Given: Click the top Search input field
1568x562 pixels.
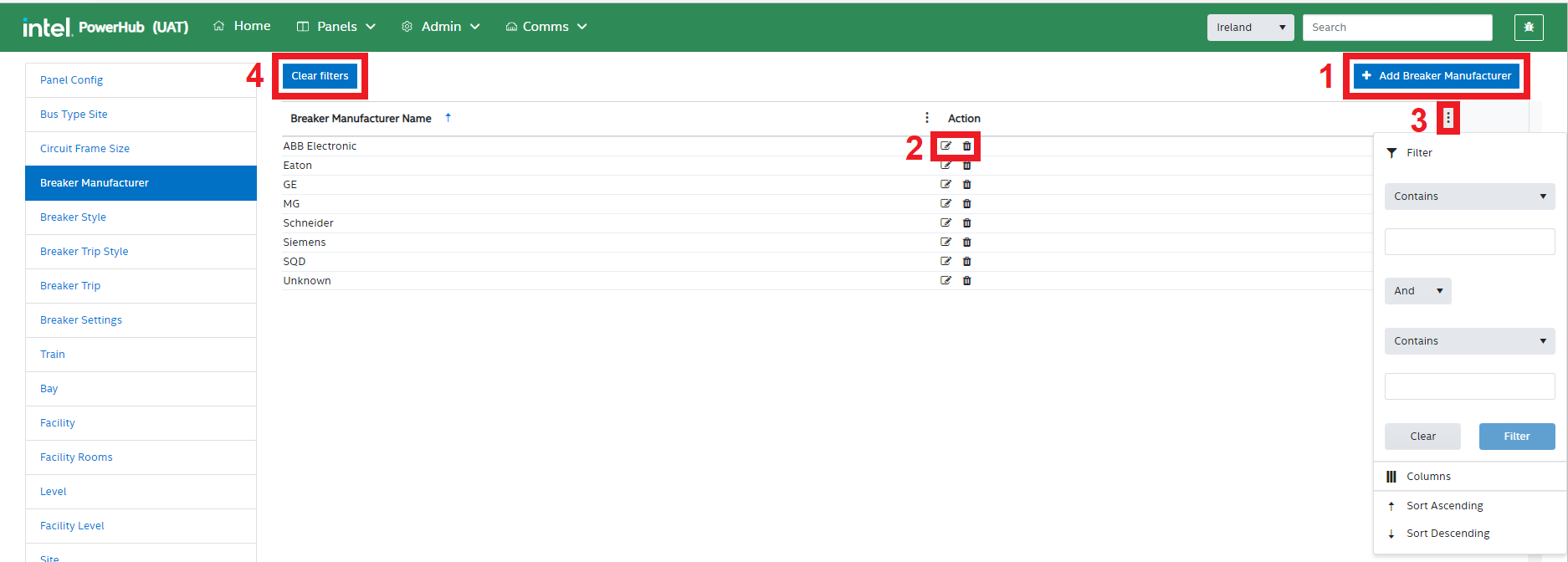Looking at the screenshot, I should (1396, 28).
